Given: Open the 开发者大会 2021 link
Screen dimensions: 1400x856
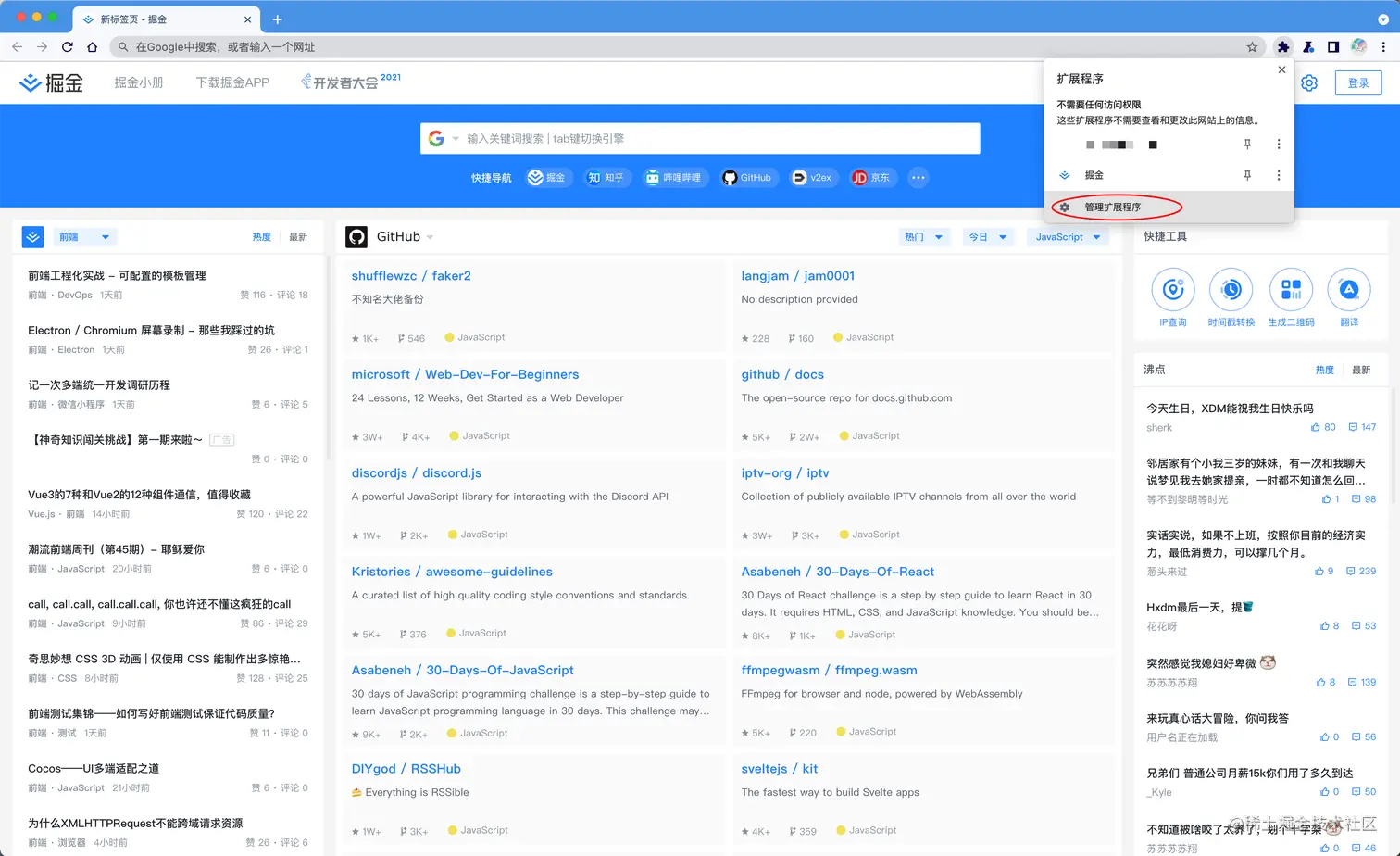Looking at the screenshot, I should (351, 82).
